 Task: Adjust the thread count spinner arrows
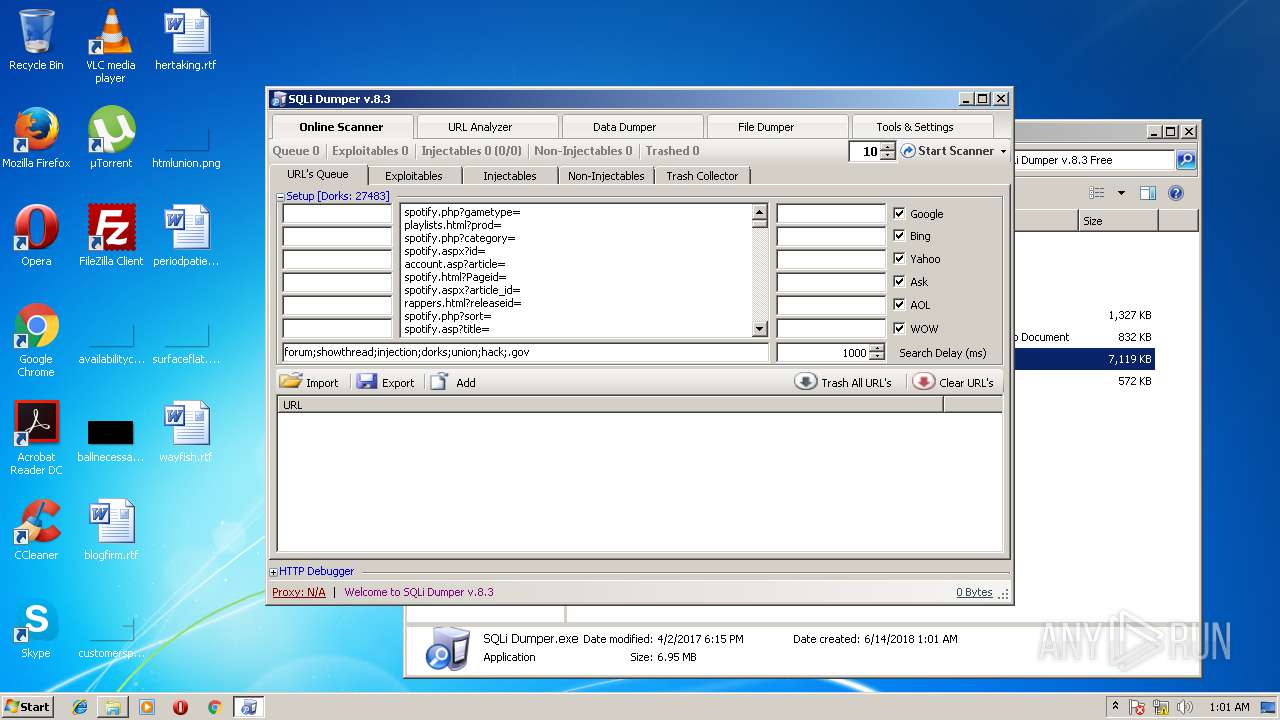pos(887,151)
